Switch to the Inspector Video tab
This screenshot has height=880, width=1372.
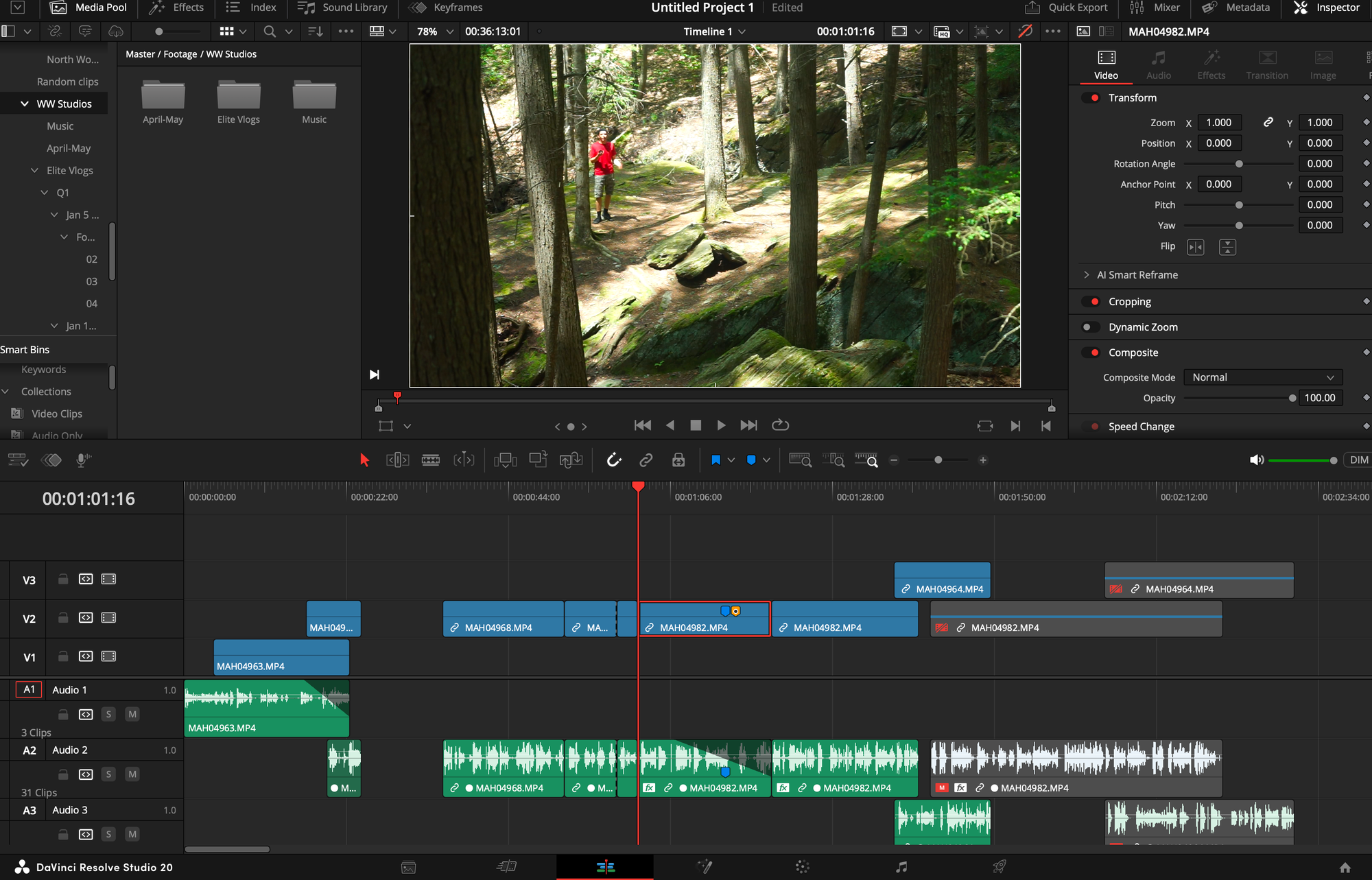click(x=1106, y=65)
